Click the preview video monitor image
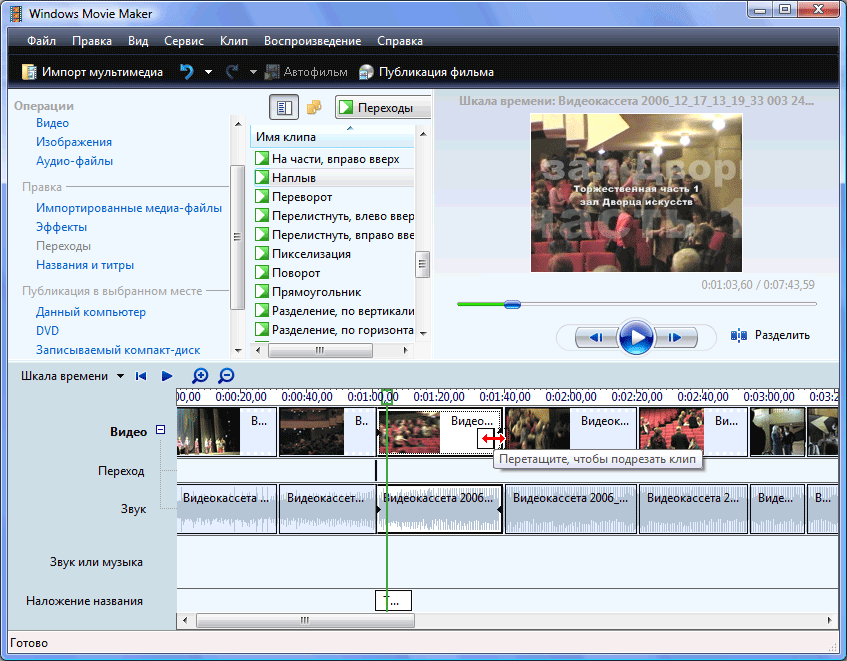 point(636,193)
